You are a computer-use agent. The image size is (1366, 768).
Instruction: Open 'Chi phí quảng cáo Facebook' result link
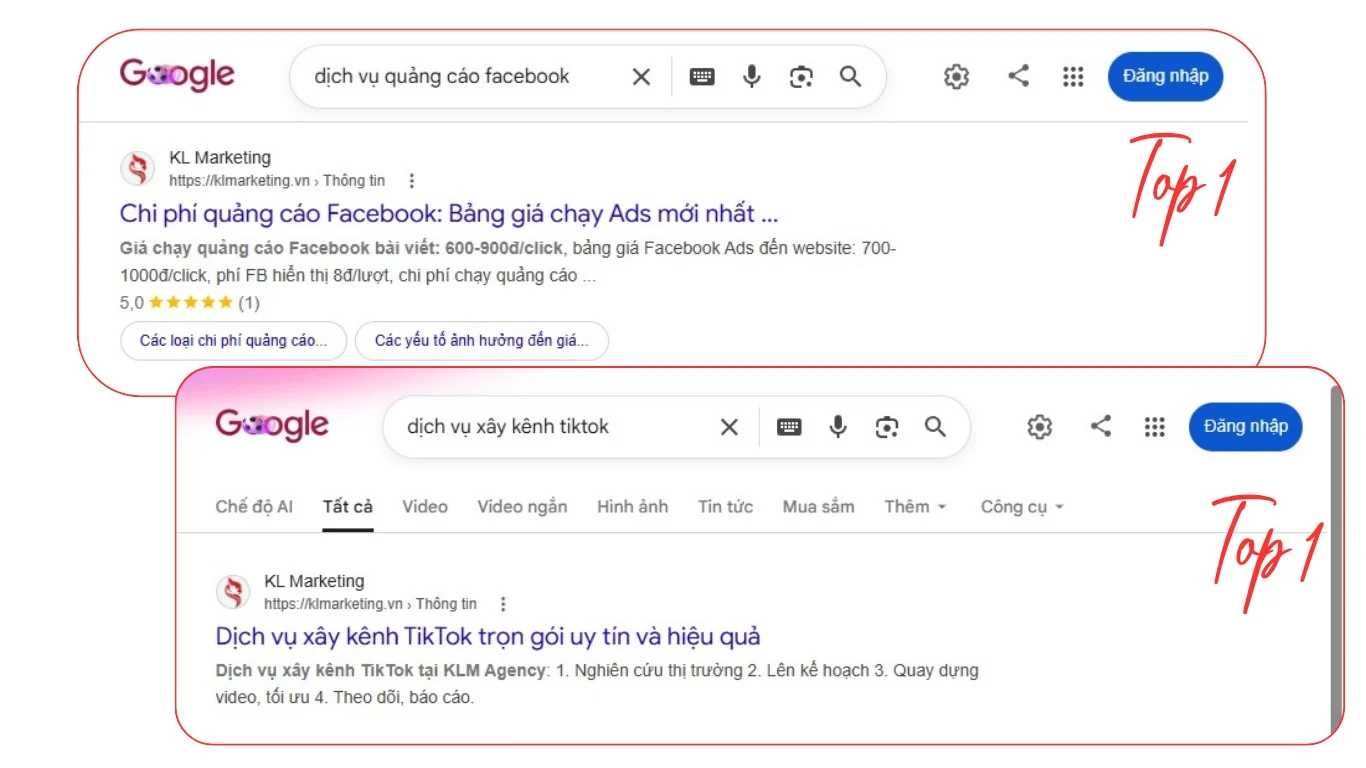[x=449, y=213]
